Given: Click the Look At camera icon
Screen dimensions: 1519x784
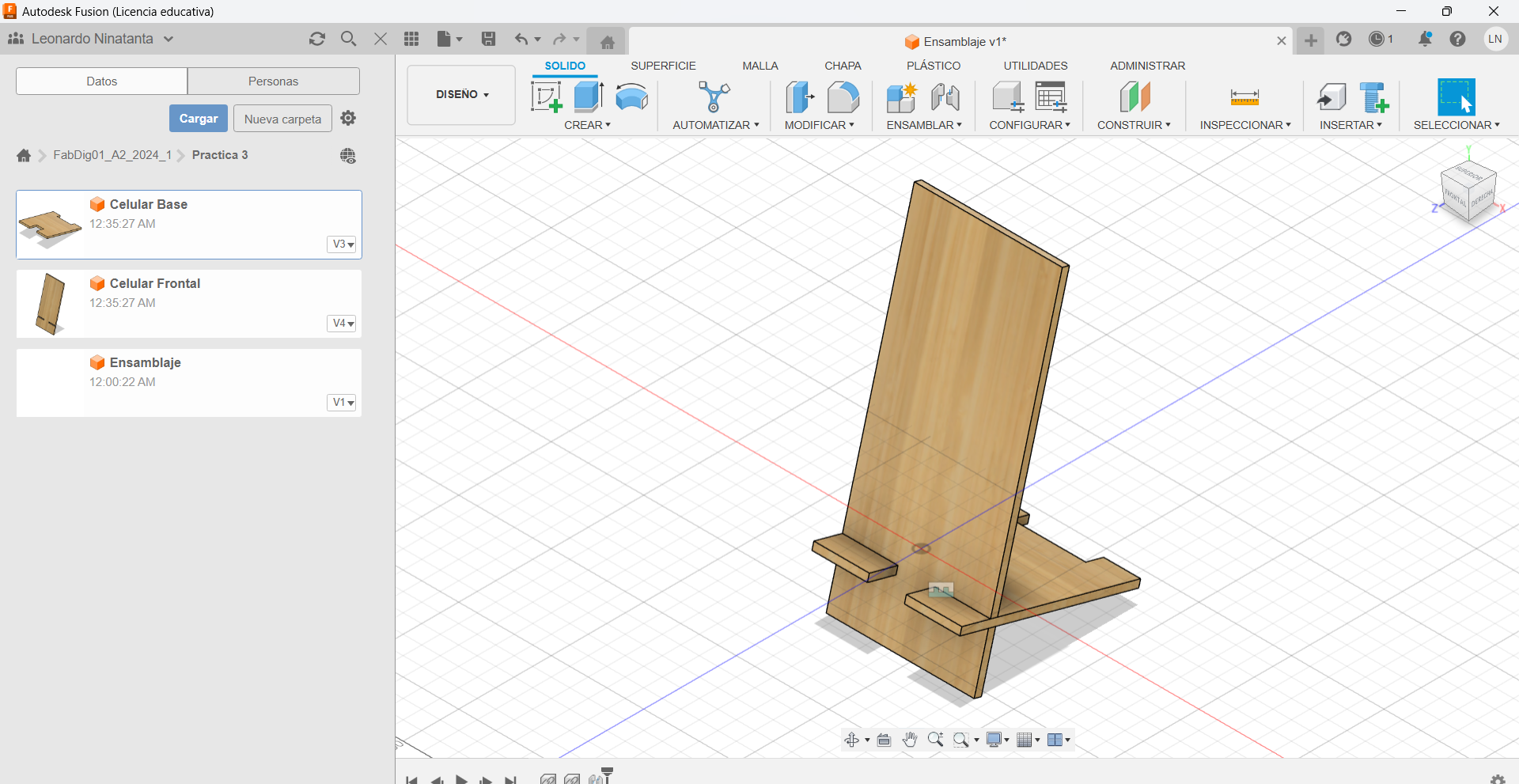Looking at the screenshot, I should 885,740.
